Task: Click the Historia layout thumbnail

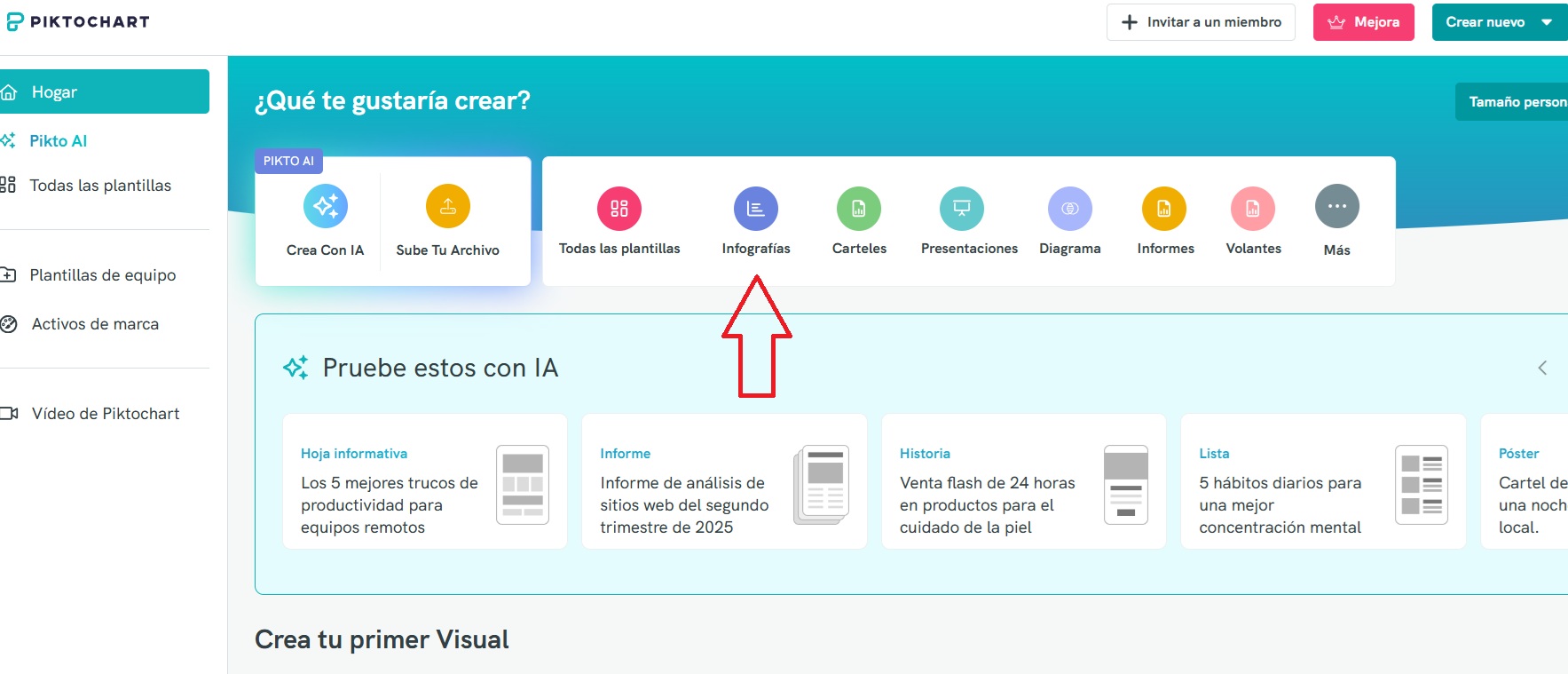Action: [1126, 485]
